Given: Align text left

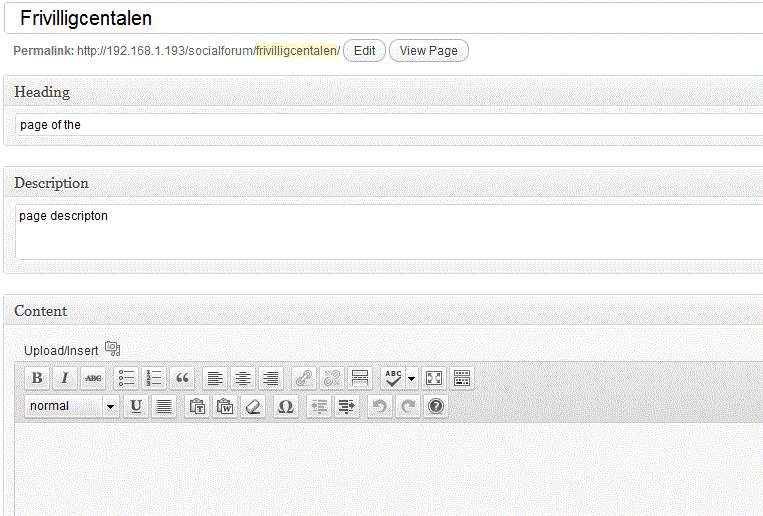Looking at the screenshot, I should pyautogui.click(x=215, y=378).
